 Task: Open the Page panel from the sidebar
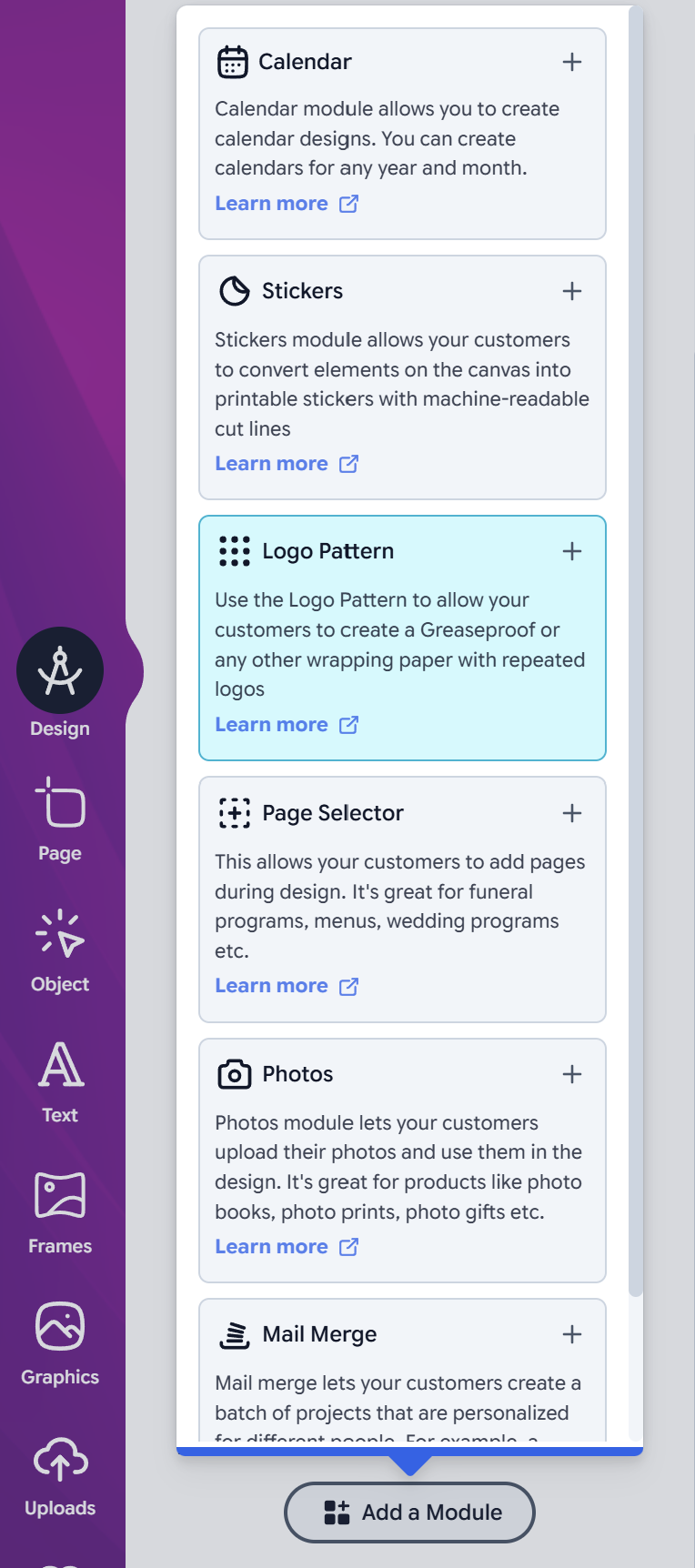coord(59,817)
